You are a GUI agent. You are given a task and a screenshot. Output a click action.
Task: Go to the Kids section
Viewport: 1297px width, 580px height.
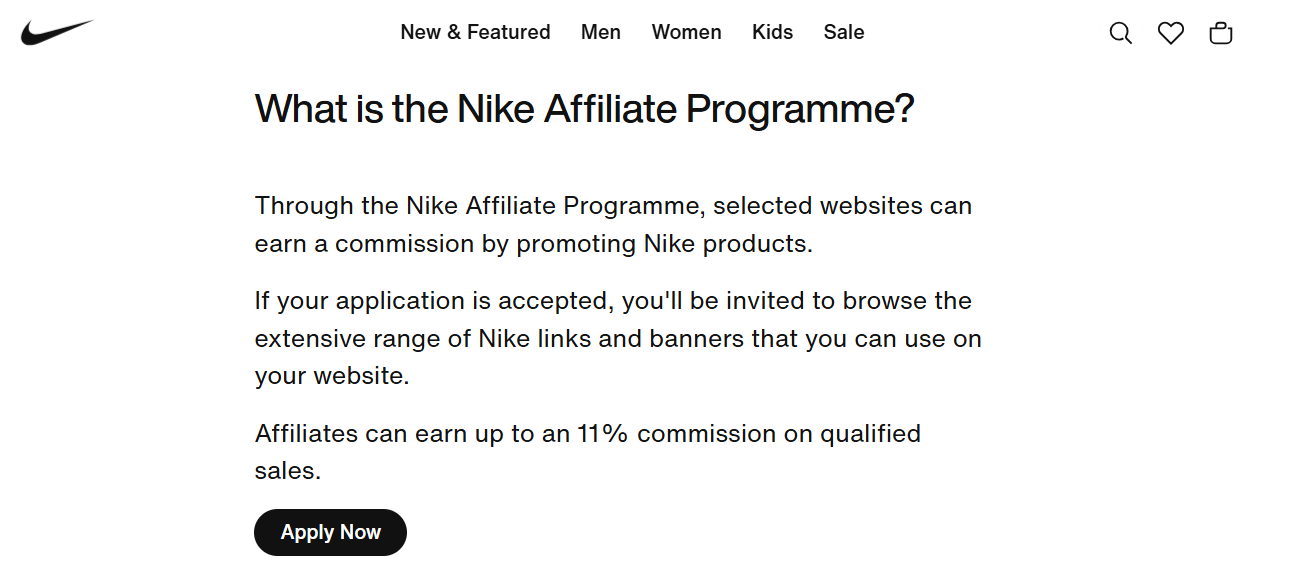[772, 32]
